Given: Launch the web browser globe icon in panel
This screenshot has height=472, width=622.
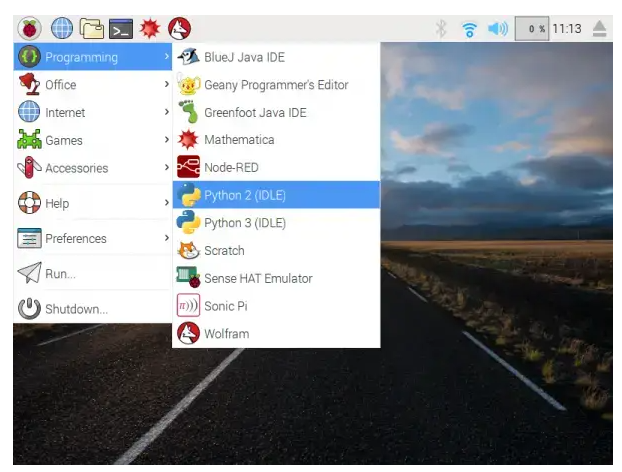Looking at the screenshot, I should click(62, 29).
